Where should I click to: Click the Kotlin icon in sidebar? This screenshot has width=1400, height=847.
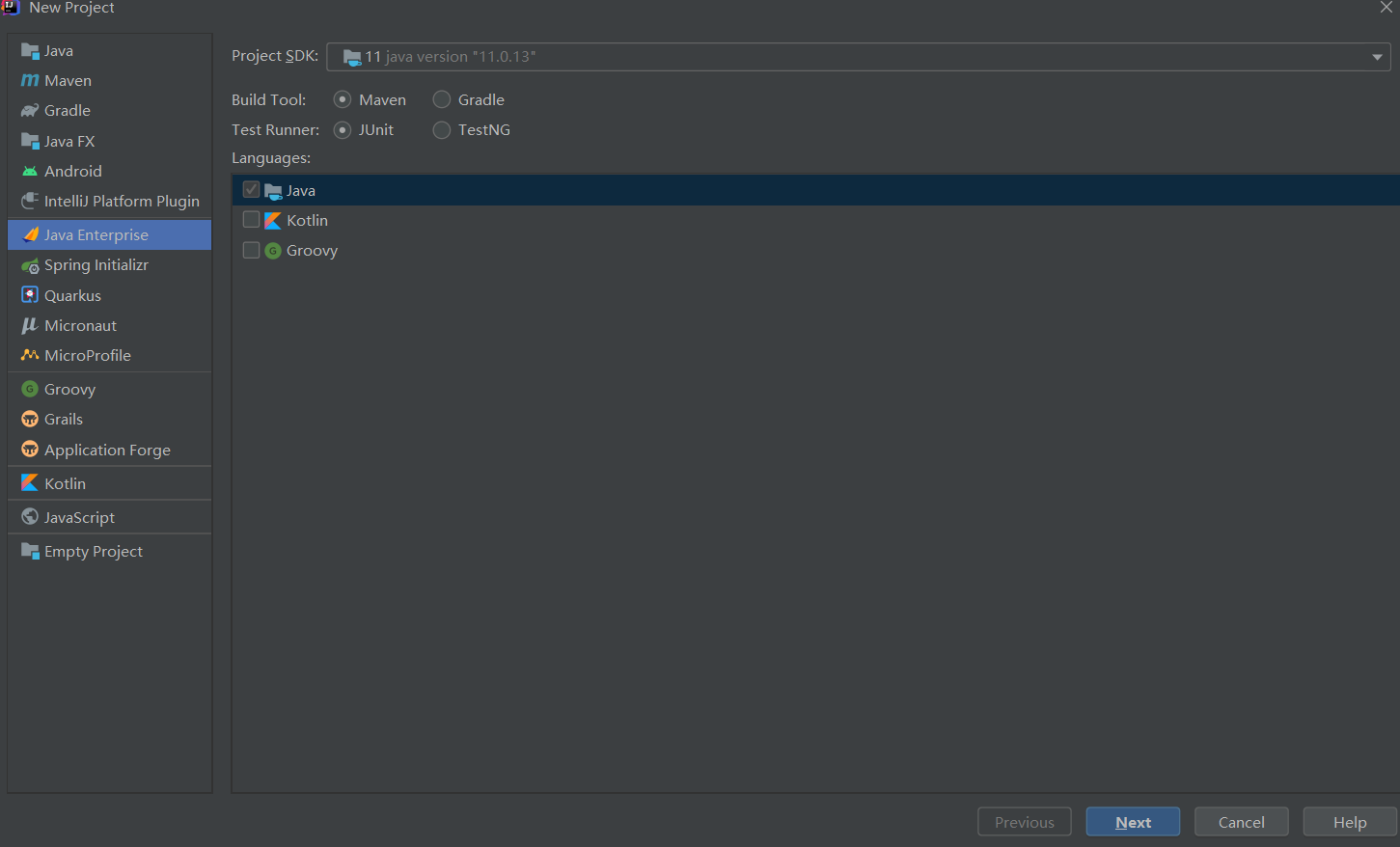[30, 483]
